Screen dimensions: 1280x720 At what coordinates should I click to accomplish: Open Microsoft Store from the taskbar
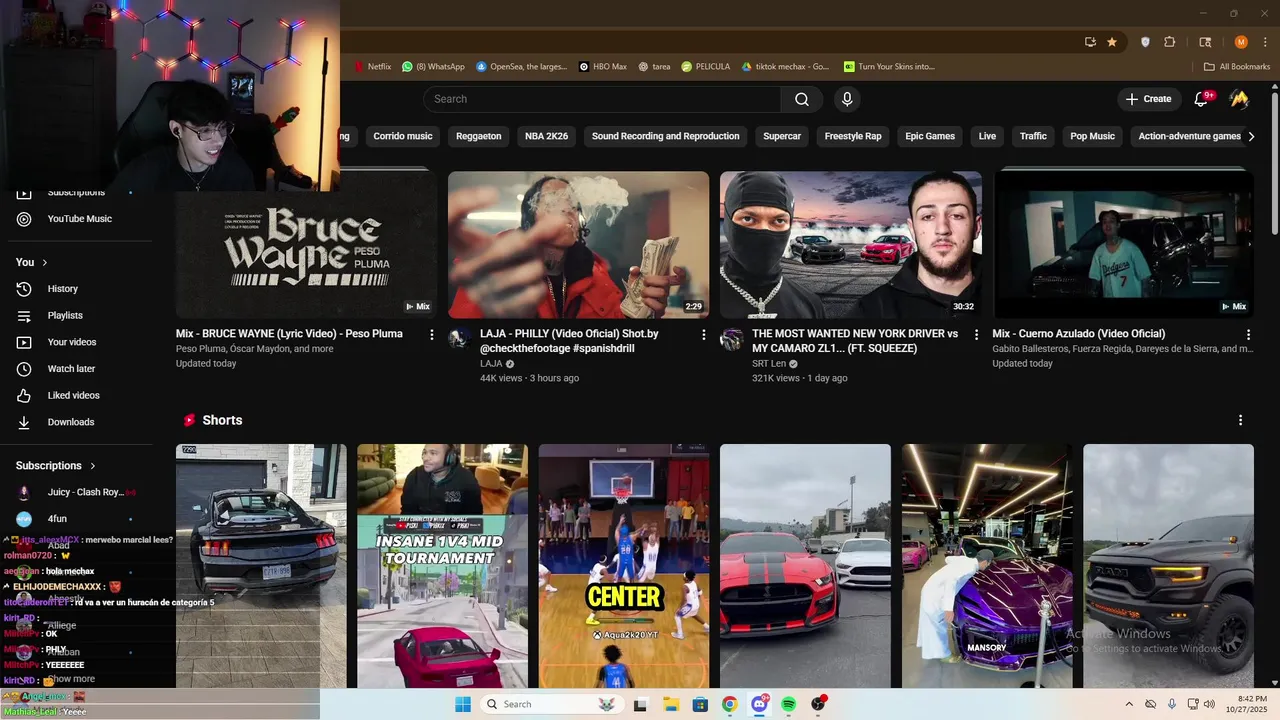coord(700,704)
